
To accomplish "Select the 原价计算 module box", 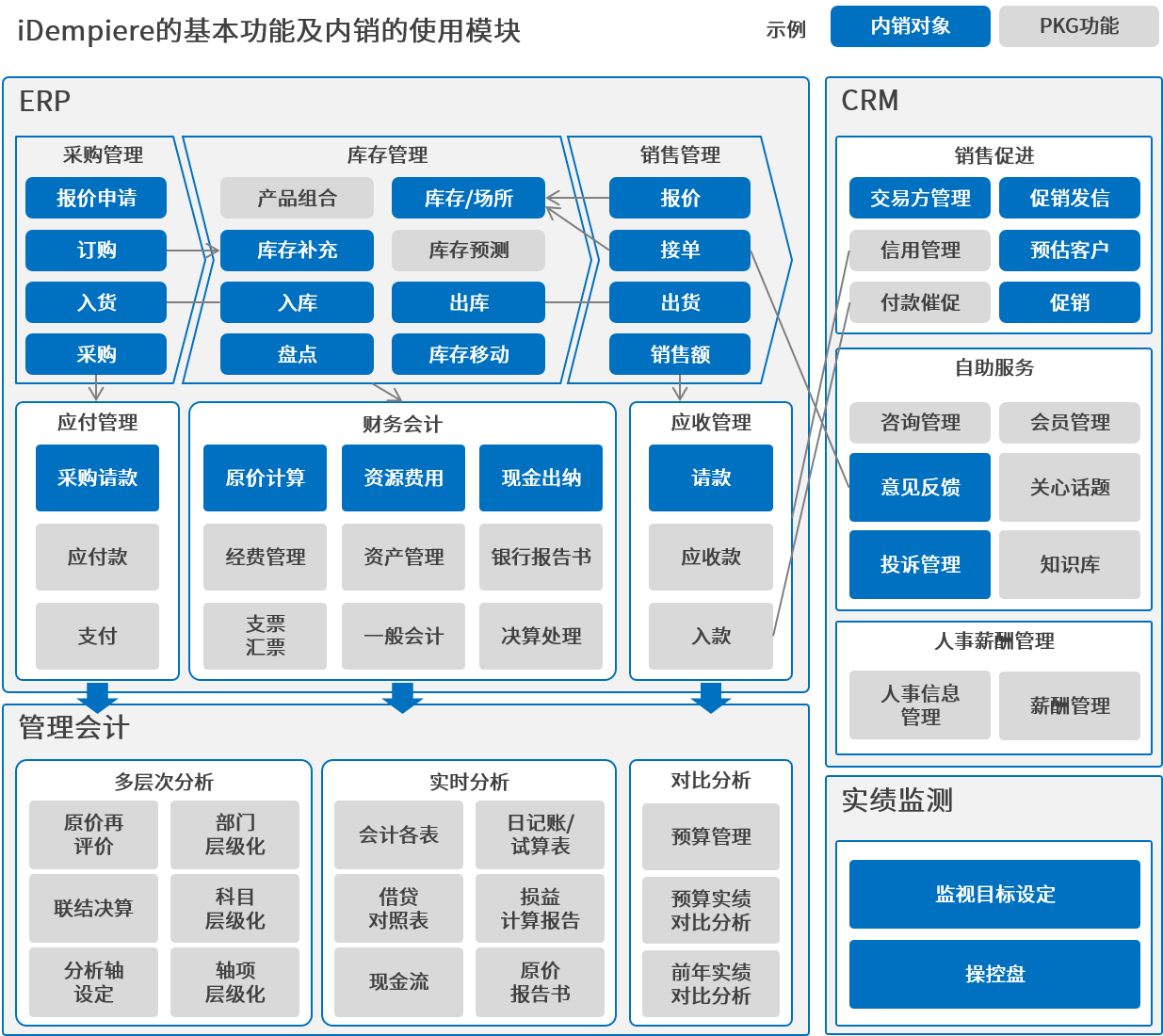I will click(x=265, y=478).
